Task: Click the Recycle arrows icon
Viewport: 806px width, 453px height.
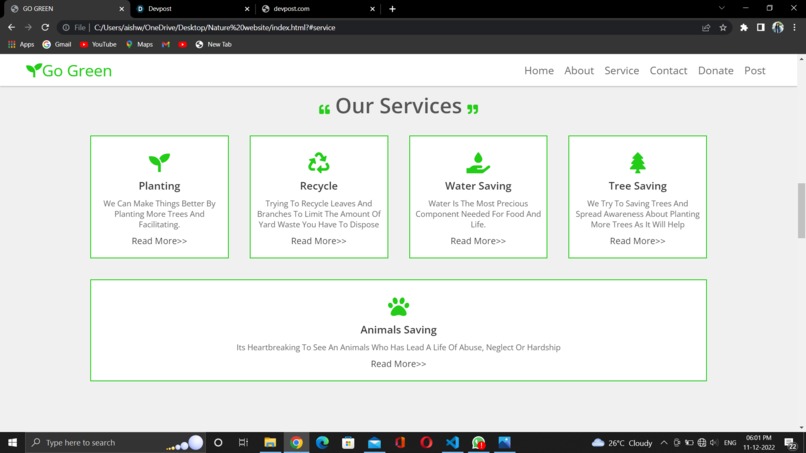Action: (x=319, y=162)
